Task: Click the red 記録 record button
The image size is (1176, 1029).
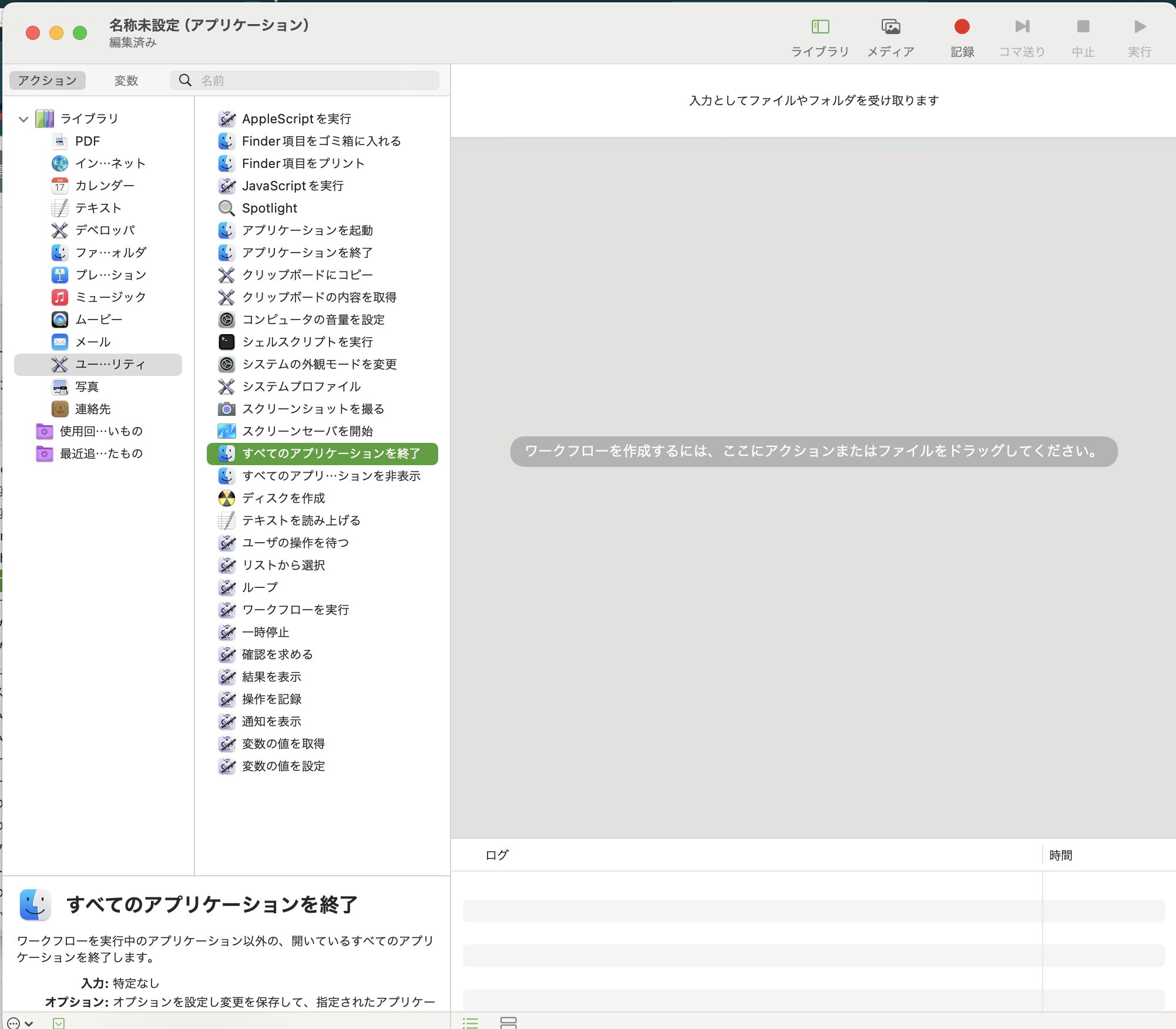Action: coord(962,26)
